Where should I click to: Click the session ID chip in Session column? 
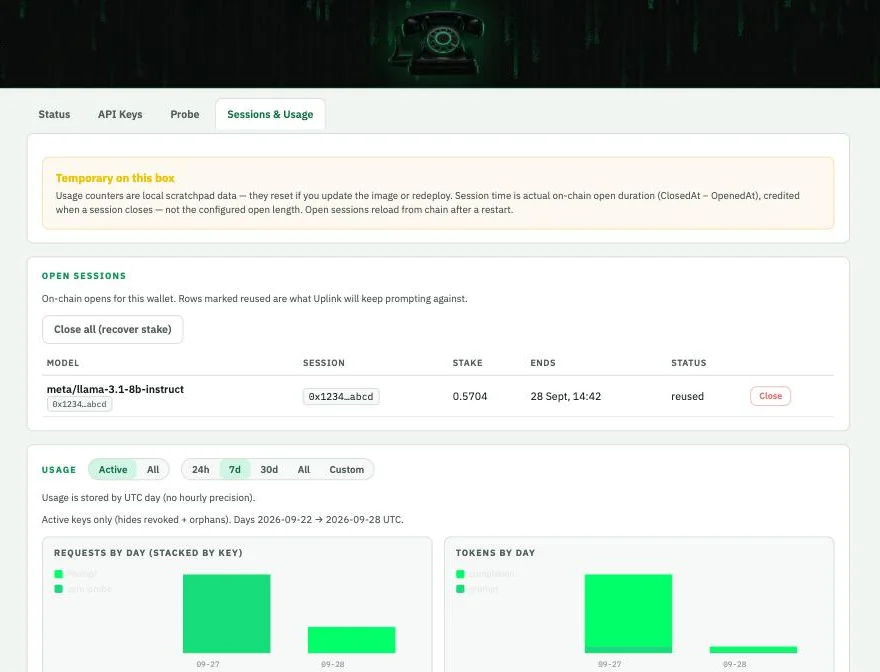(x=341, y=396)
